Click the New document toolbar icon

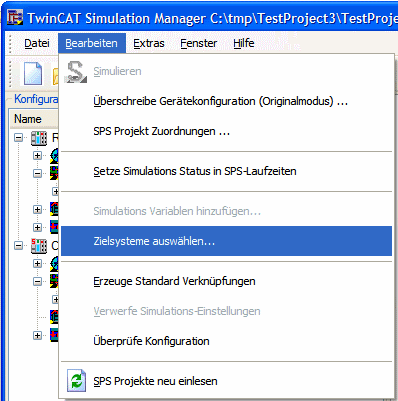tap(33, 73)
